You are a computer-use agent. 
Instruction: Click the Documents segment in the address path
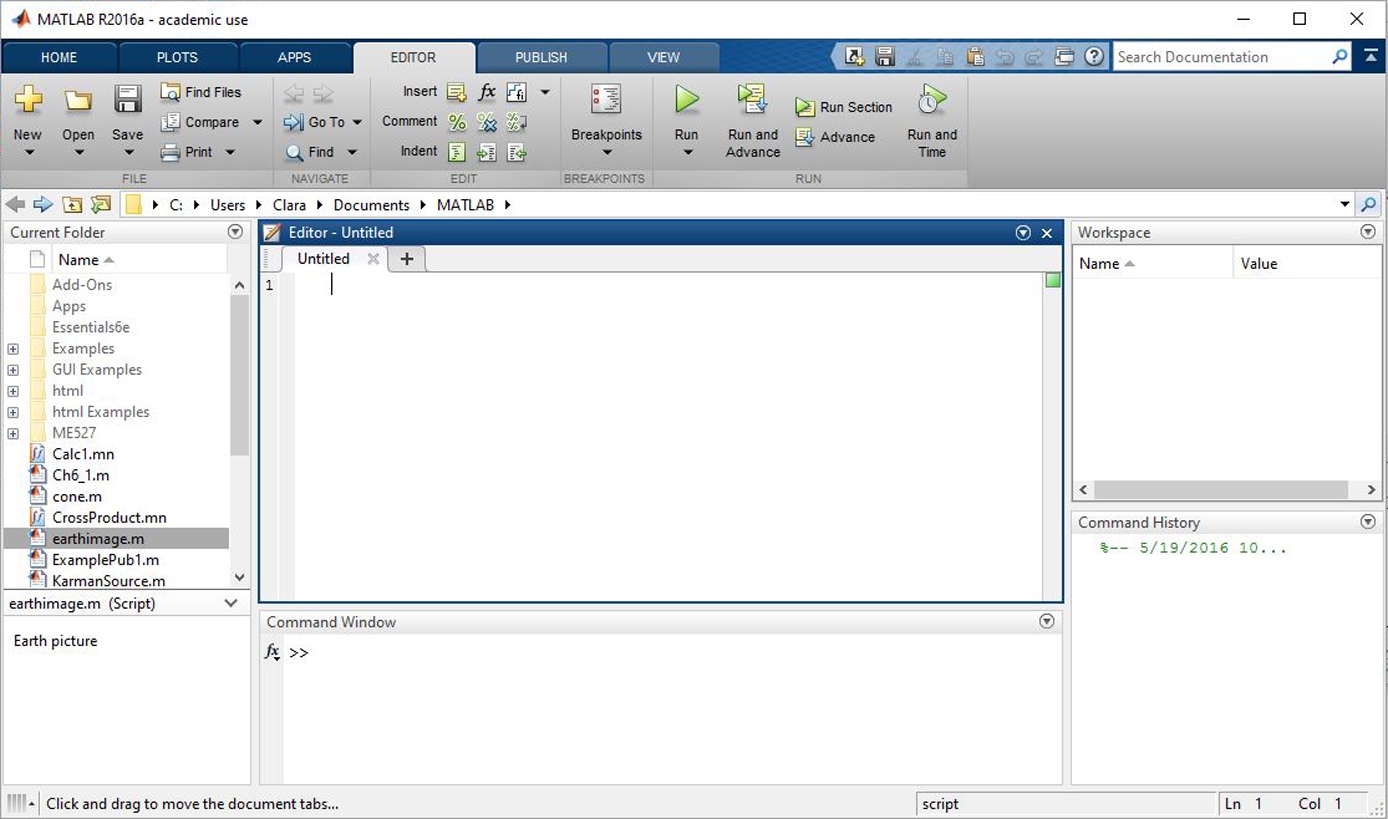click(371, 205)
